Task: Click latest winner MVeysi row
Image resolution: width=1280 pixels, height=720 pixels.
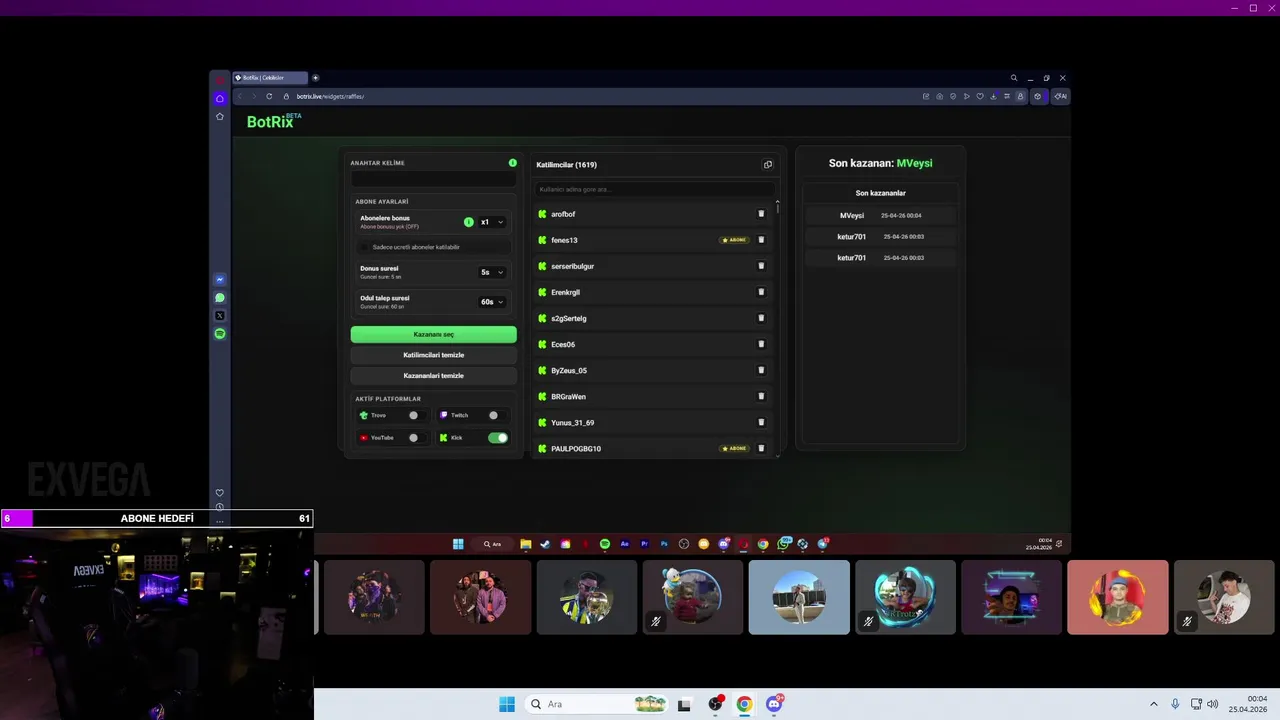Action: click(880, 216)
